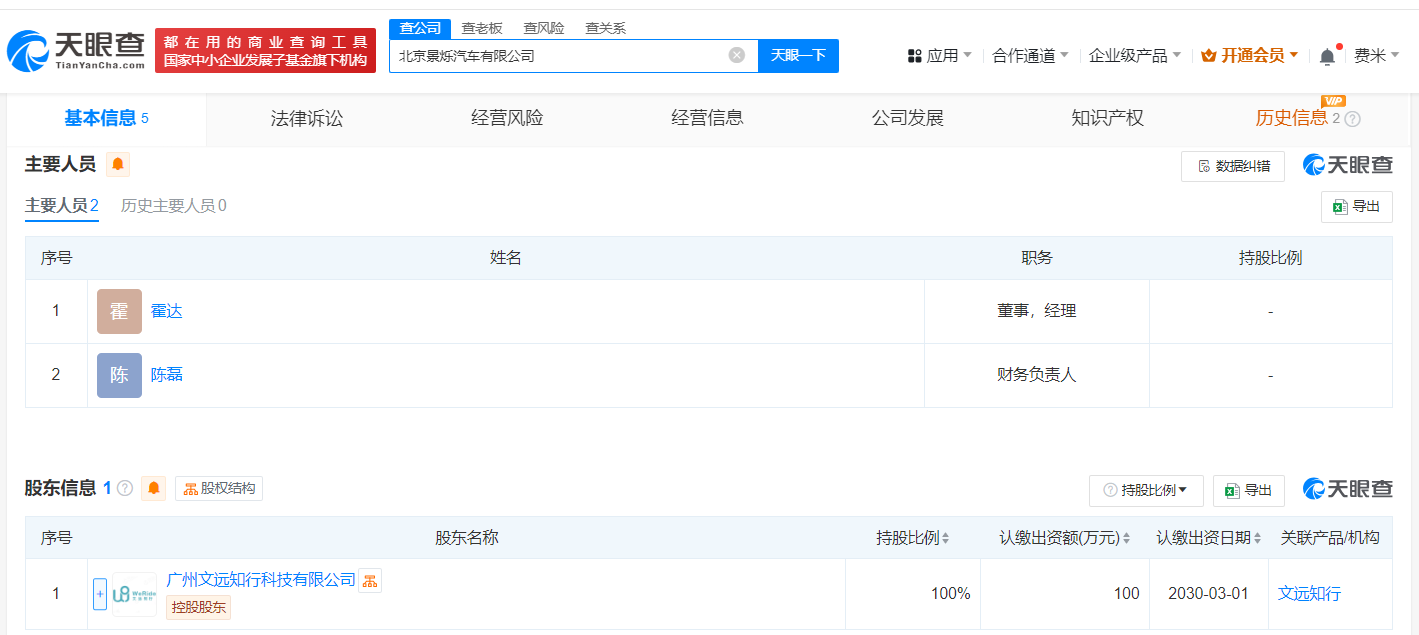Screen dimensions: 1419x635
Task: Open the 知识产权 tab
Action: pyautogui.click(x=1107, y=119)
